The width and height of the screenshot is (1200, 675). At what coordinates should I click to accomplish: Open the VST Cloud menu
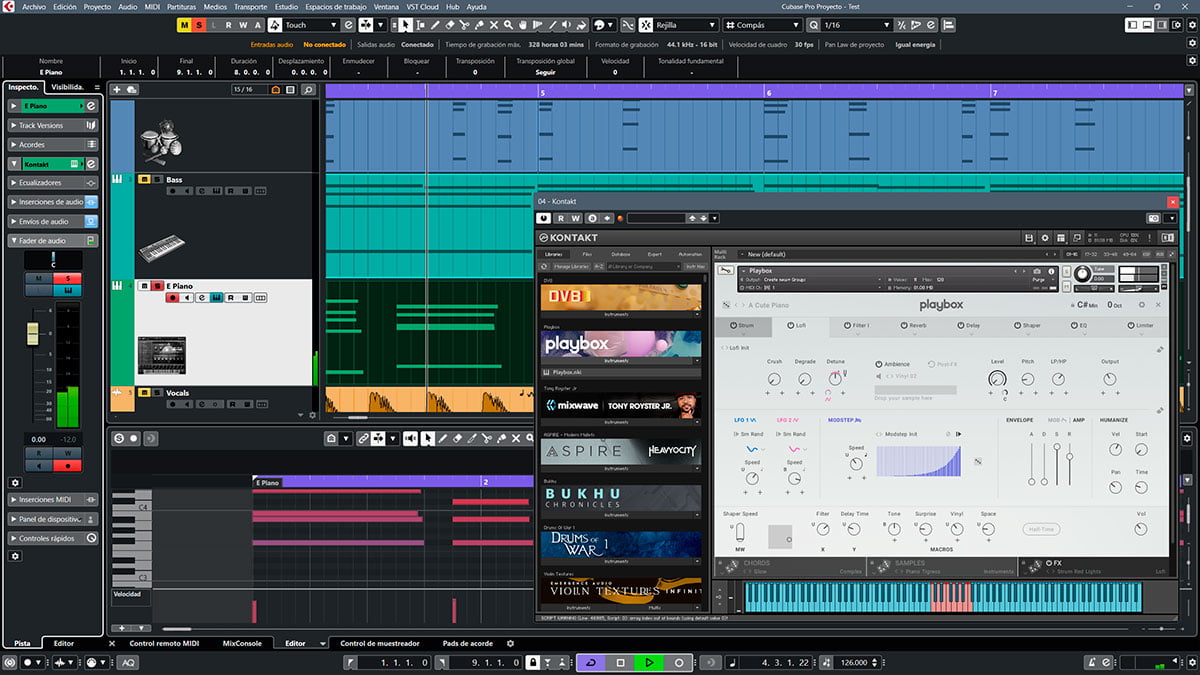coord(422,6)
